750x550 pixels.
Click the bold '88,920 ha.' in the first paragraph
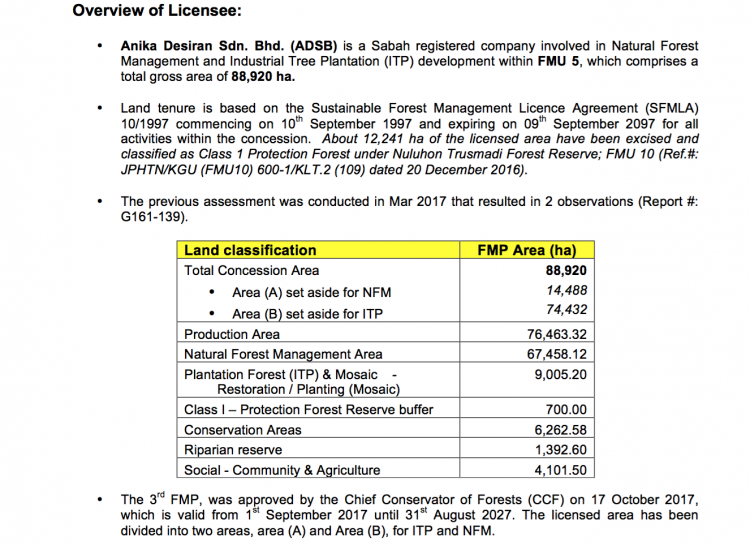pos(263,77)
